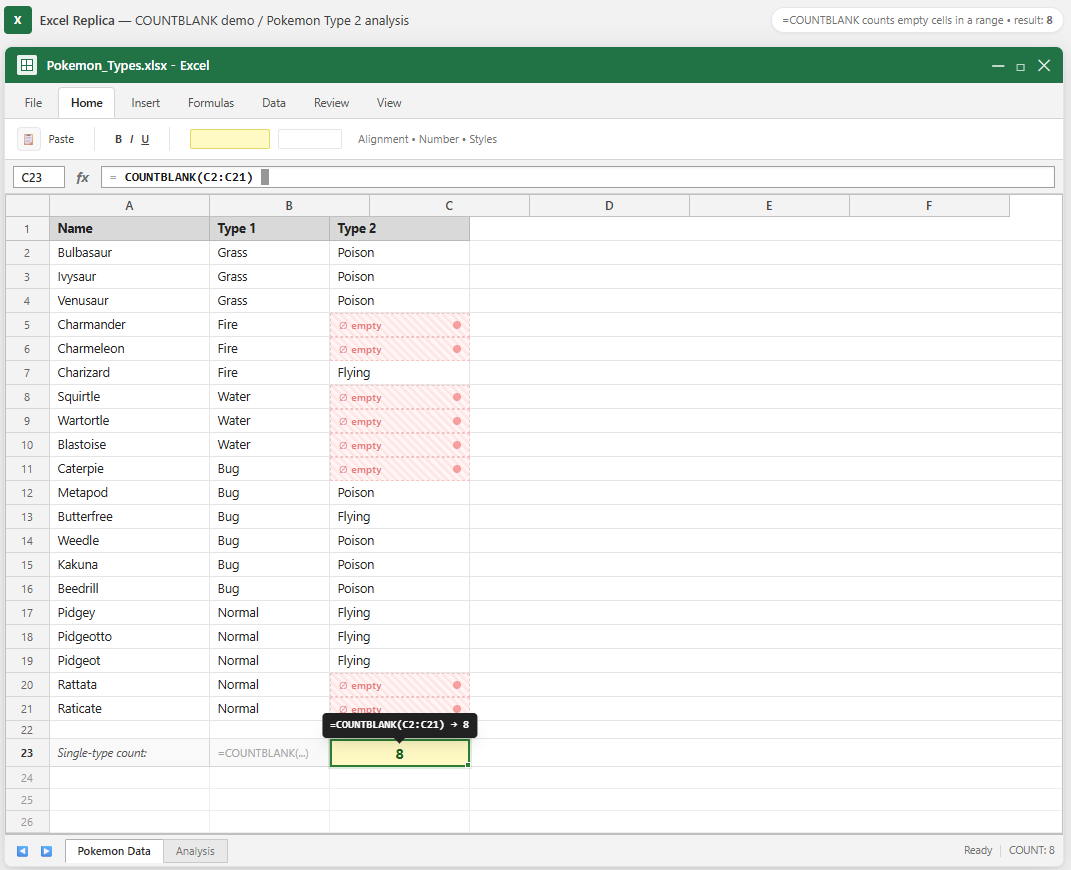Click the Type 1 header cell

pyautogui.click(x=269, y=229)
